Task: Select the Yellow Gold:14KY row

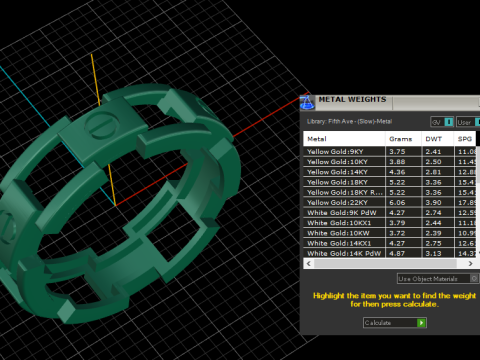Action: pos(389,172)
